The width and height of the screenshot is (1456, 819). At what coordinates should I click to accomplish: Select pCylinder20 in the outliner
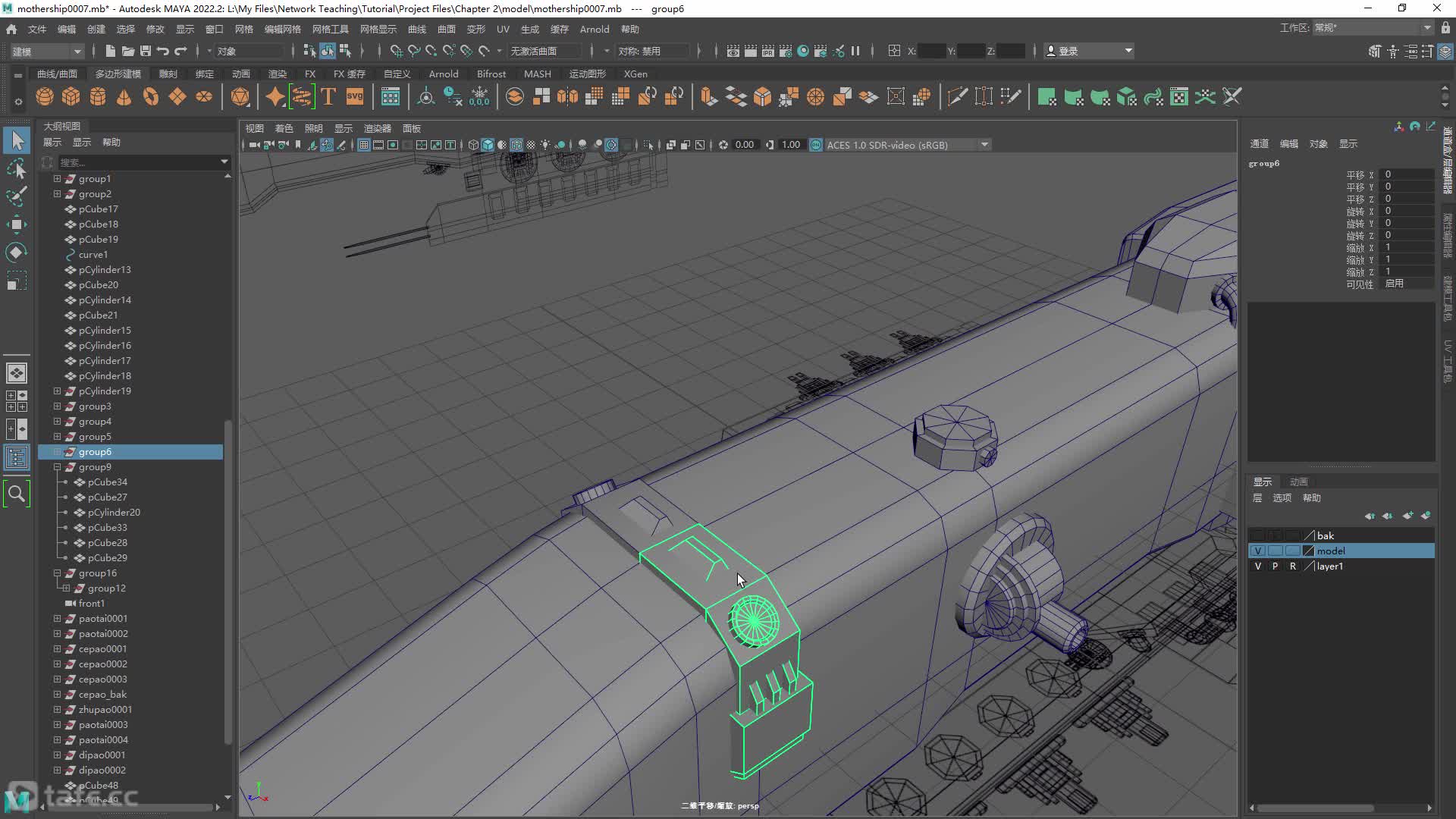tap(114, 513)
